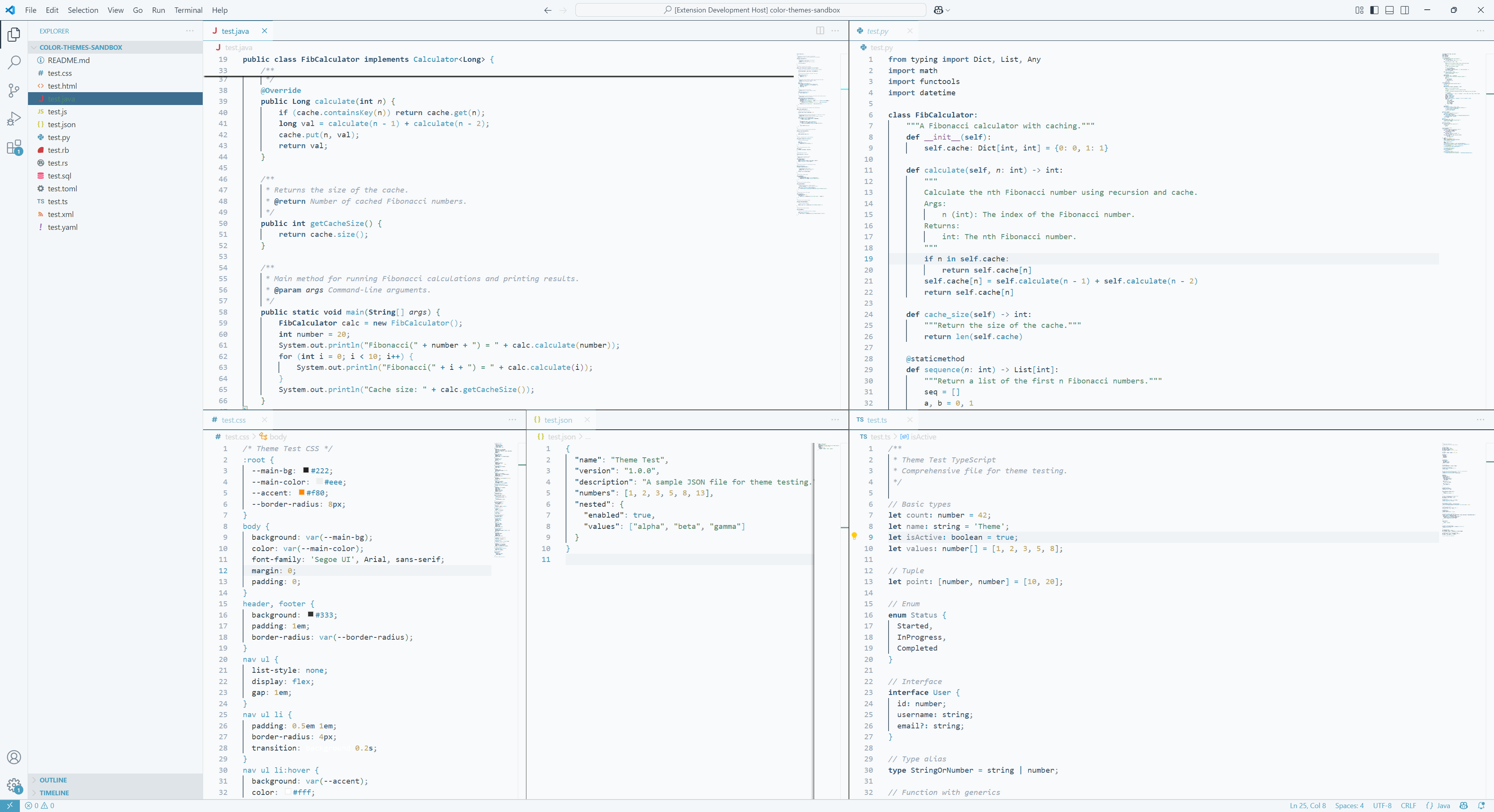Open the Terminal menu
The width and height of the screenshot is (1494, 812).
click(x=188, y=10)
